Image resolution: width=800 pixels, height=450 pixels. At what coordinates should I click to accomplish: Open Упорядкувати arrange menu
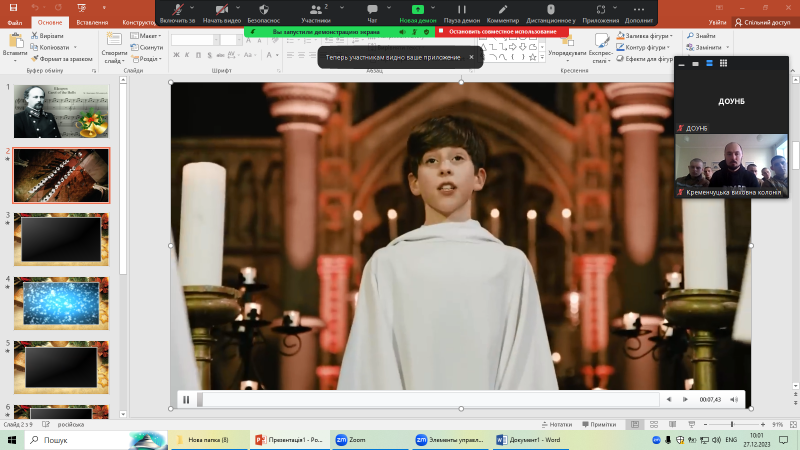point(567,47)
